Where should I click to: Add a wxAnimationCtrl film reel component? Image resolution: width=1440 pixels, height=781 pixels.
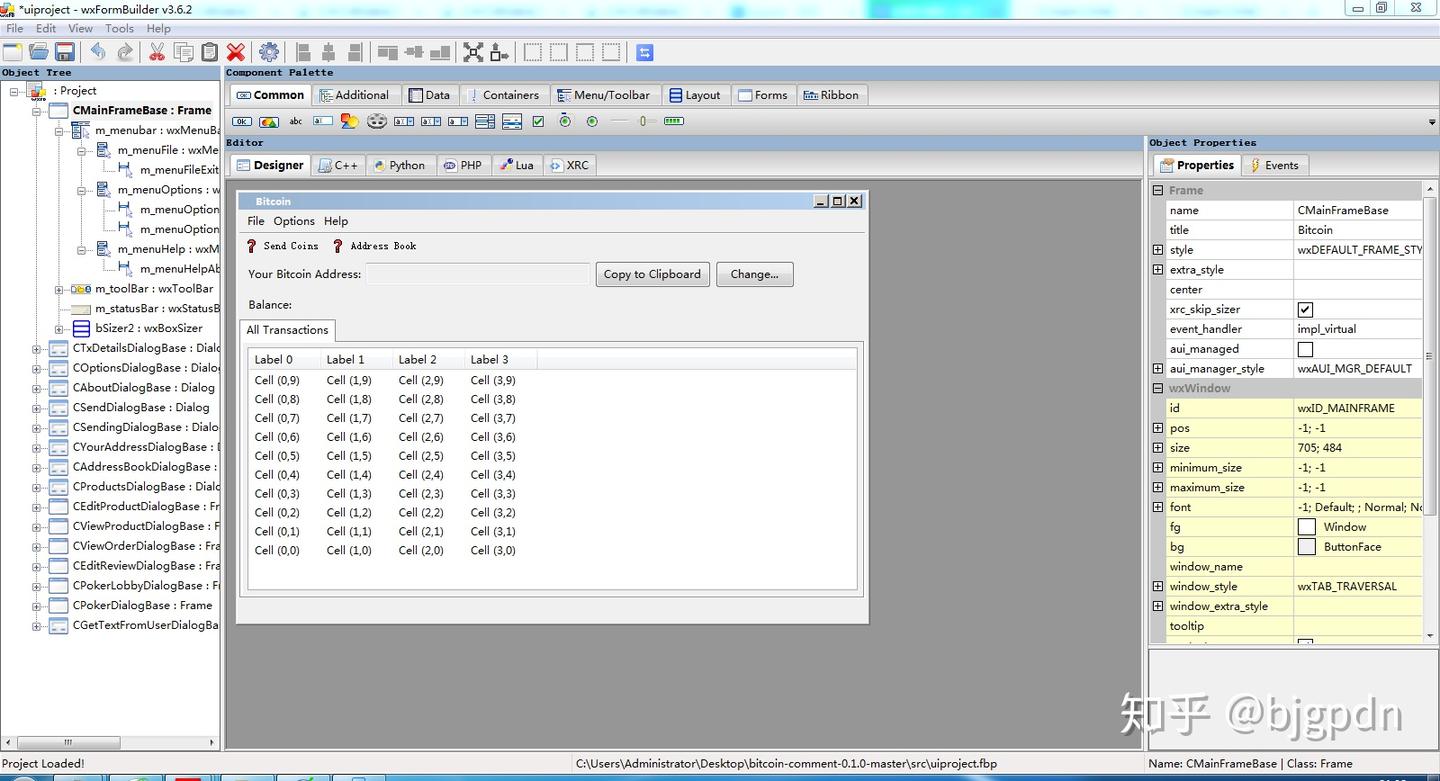coord(377,121)
